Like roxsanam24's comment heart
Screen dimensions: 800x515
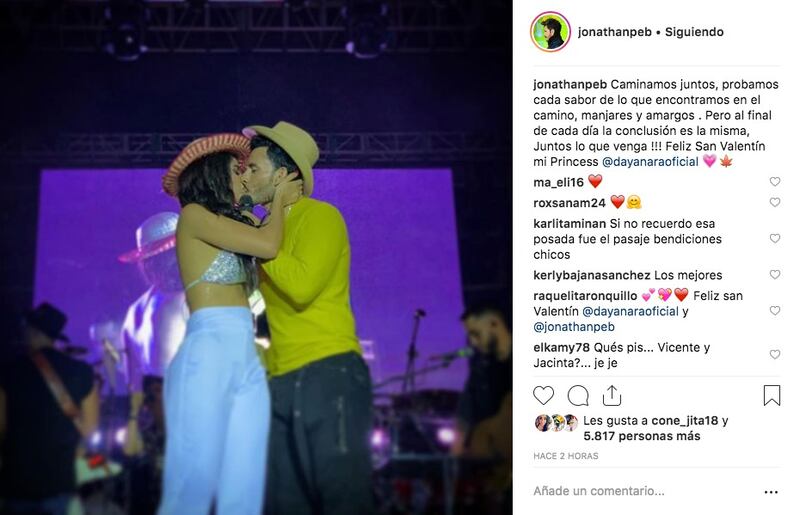(775, 203)
